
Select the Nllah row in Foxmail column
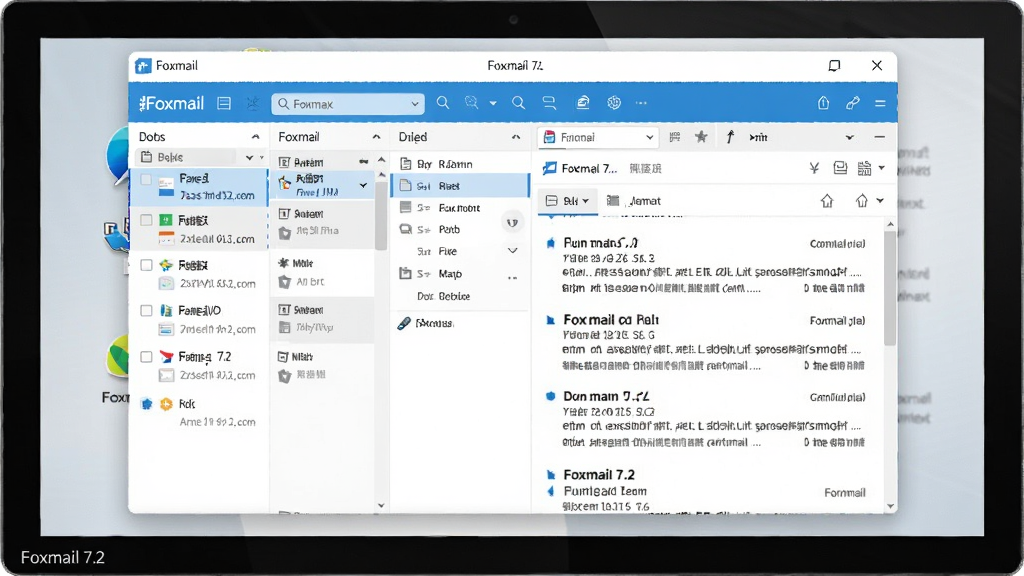323,366
